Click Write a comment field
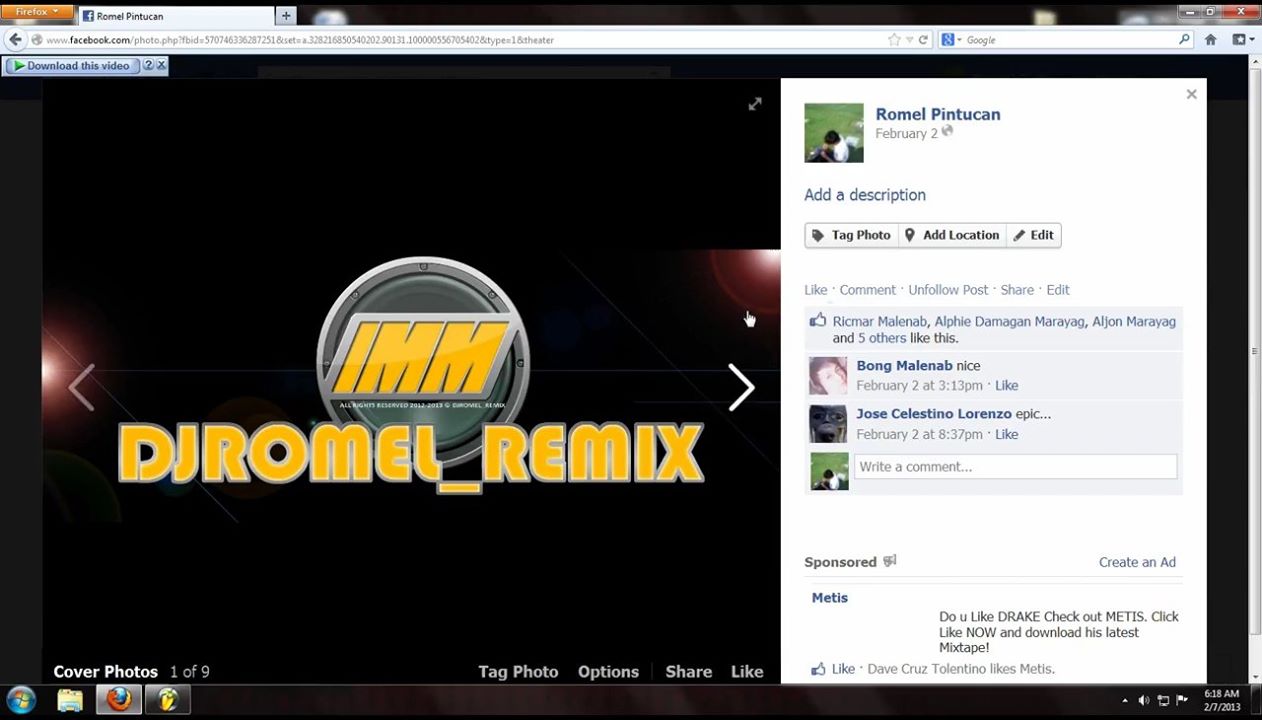The height and width of the screenshot is (720, 1262). pos(1015,467)
